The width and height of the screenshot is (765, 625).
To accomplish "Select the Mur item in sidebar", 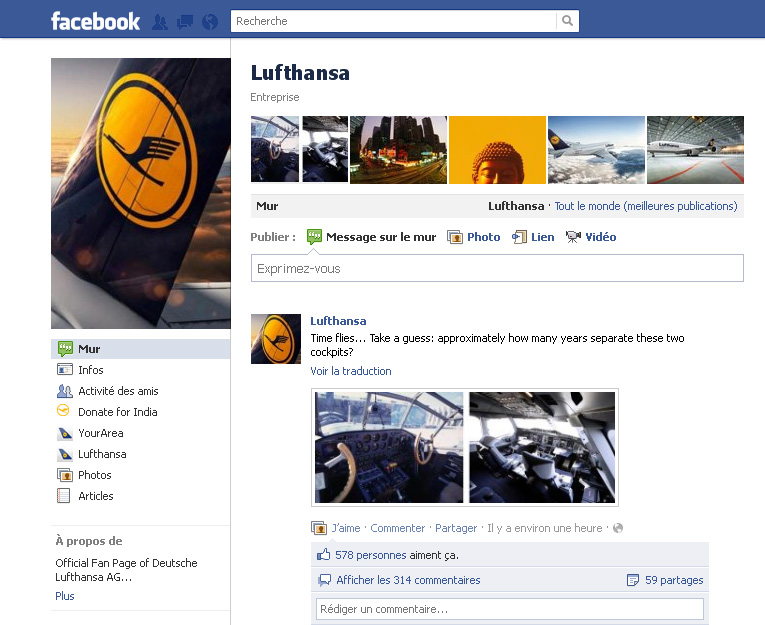I will point(89,349).
